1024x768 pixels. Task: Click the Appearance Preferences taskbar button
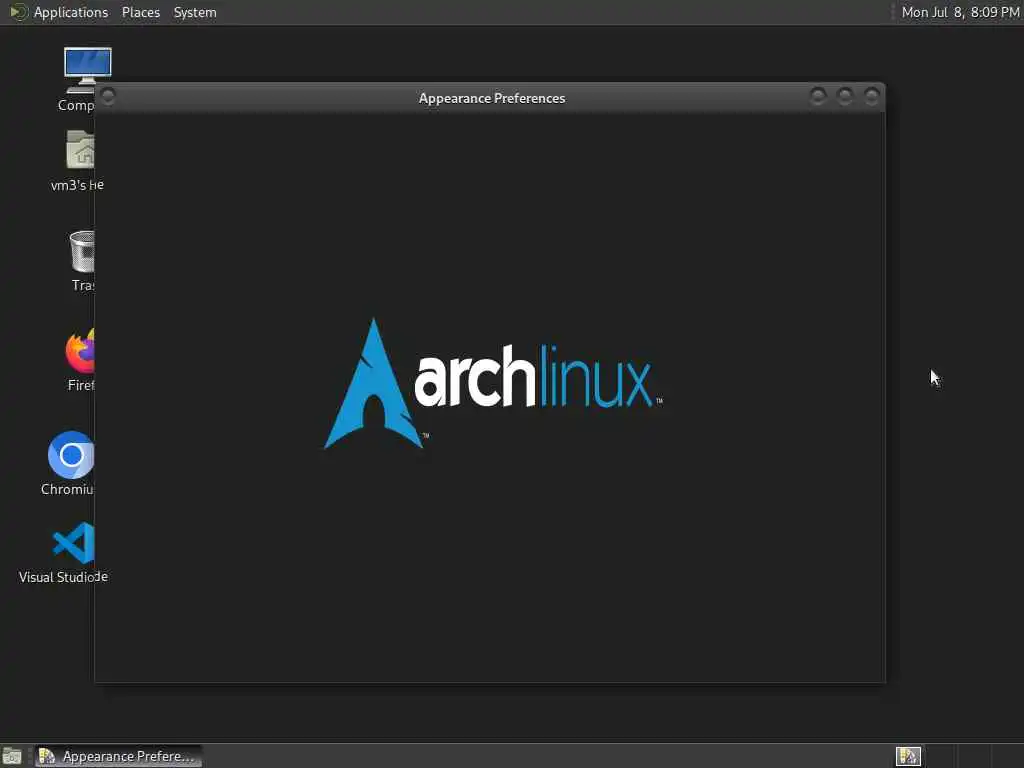118,756
